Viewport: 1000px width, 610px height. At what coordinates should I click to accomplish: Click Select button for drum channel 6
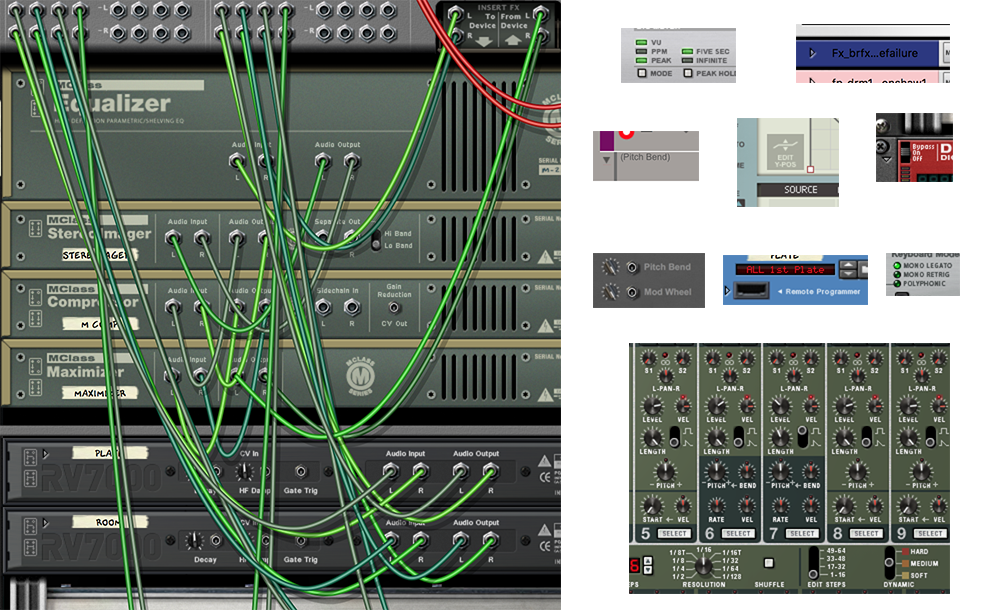(x=738, y=533)
